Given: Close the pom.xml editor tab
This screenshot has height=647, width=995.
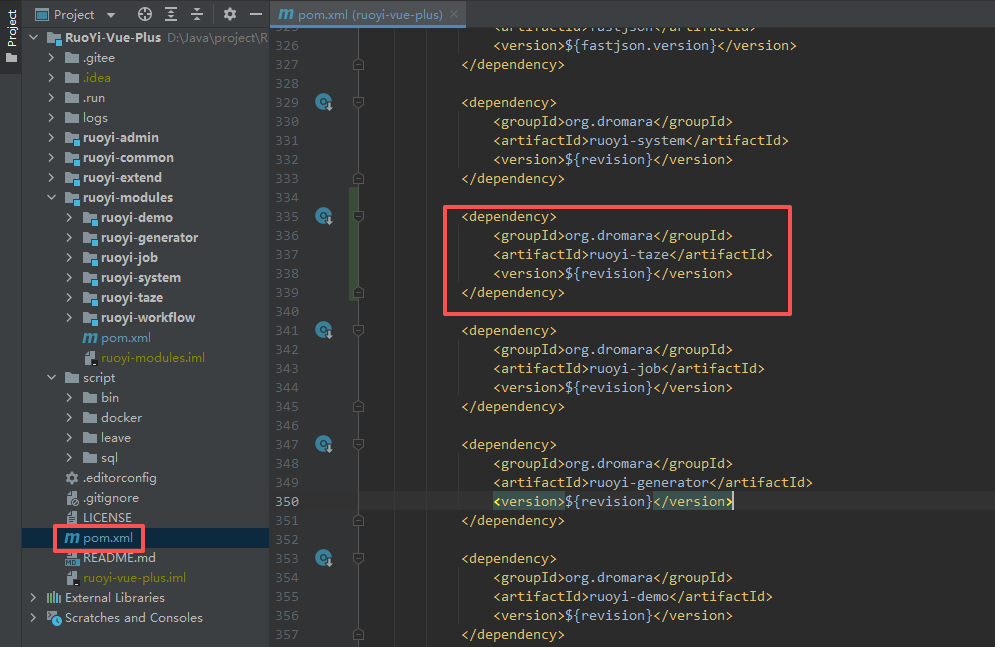Looking at the screenshot, I should [454, 14].
